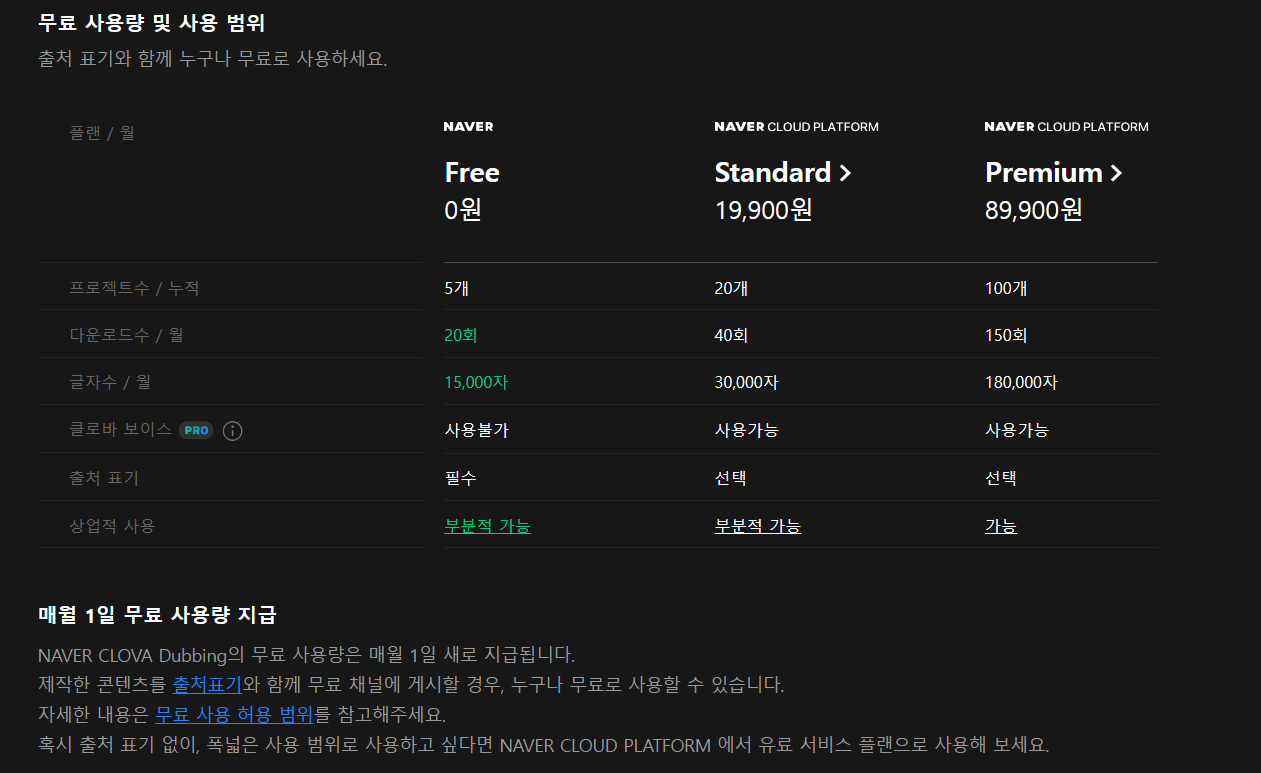The image size is (1261, 773).
Task: Click the green 20회 download limit value
Action: pyautogui.click(x=460, y=334)
